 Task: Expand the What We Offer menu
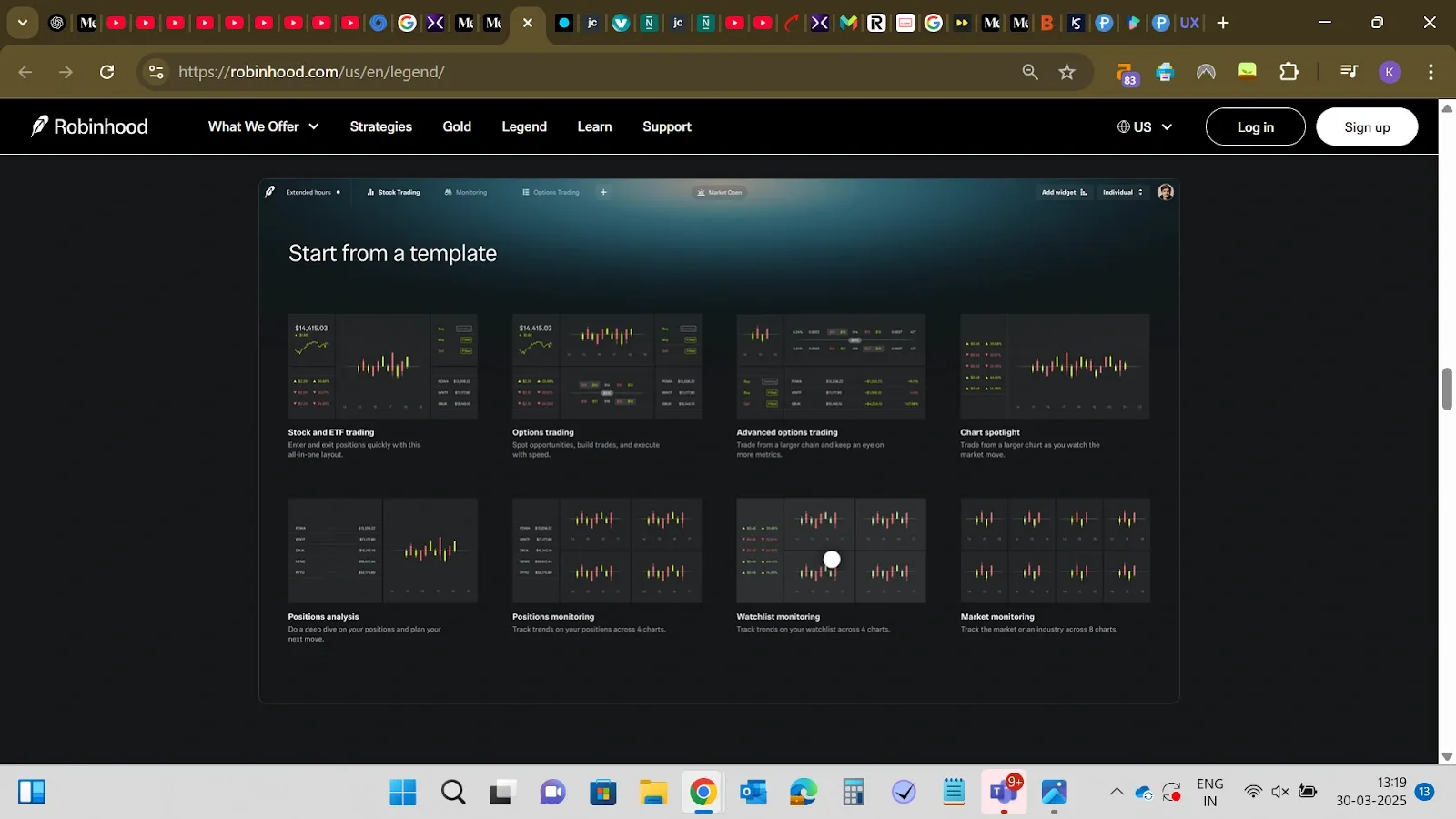(x=262, y=126)
